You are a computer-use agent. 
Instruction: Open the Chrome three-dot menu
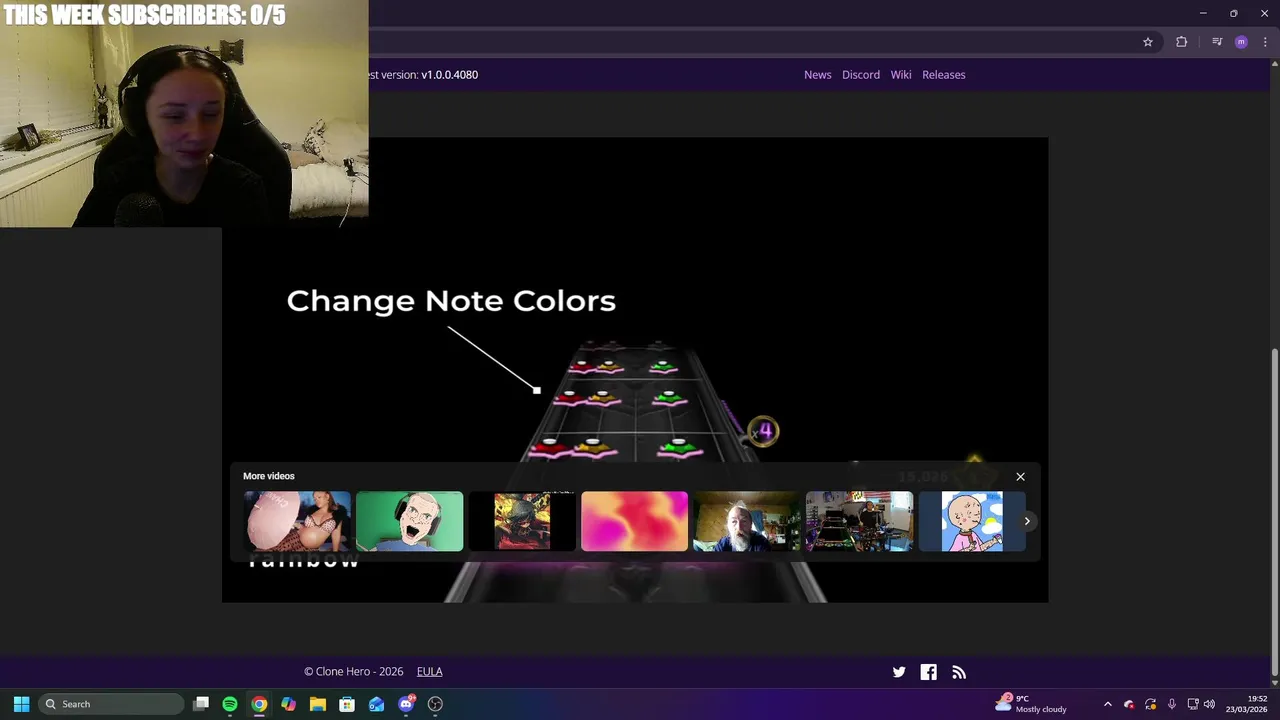1265,42
